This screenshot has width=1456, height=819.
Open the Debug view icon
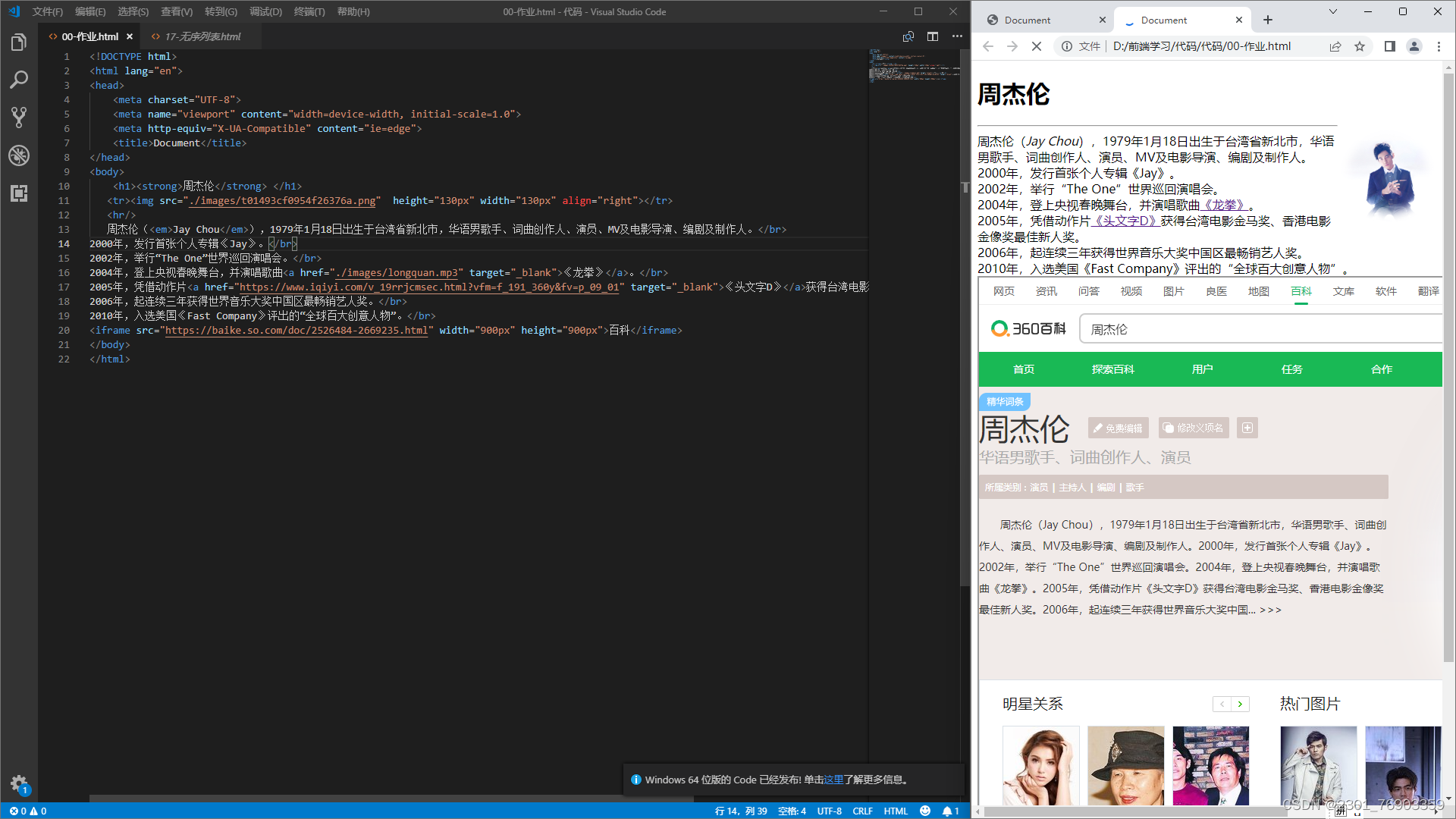(x=19, y=155)
